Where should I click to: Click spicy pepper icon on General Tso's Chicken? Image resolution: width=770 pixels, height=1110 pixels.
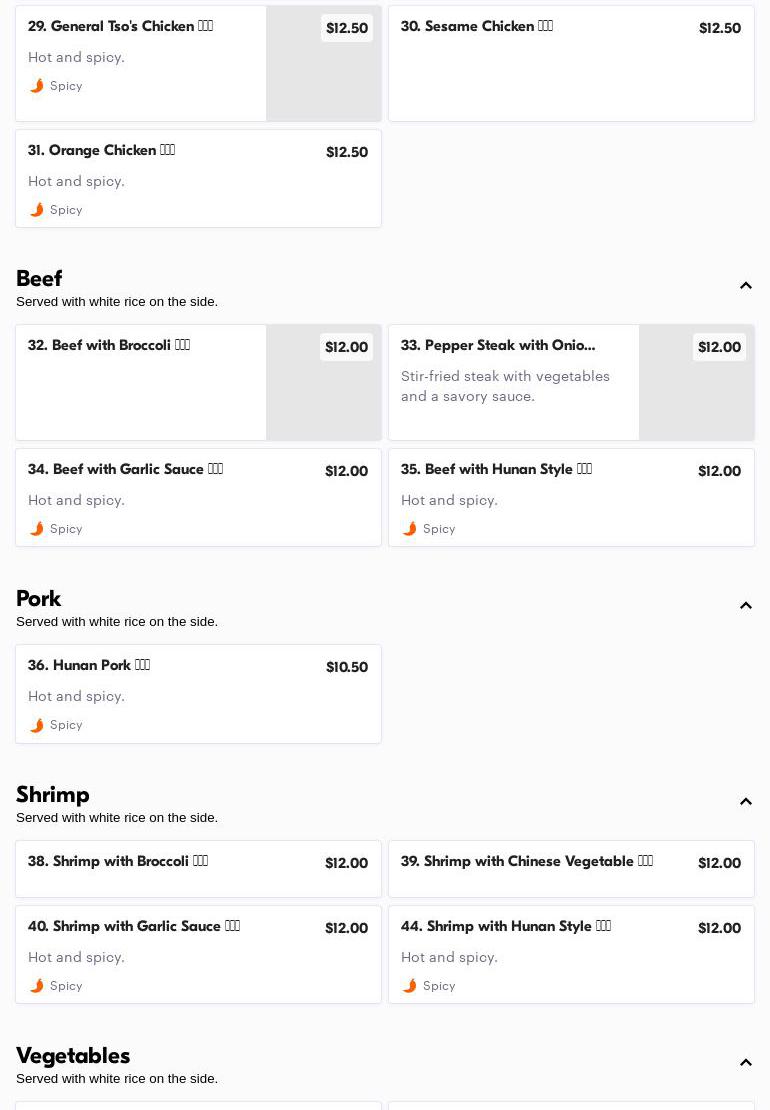[37, 86]
